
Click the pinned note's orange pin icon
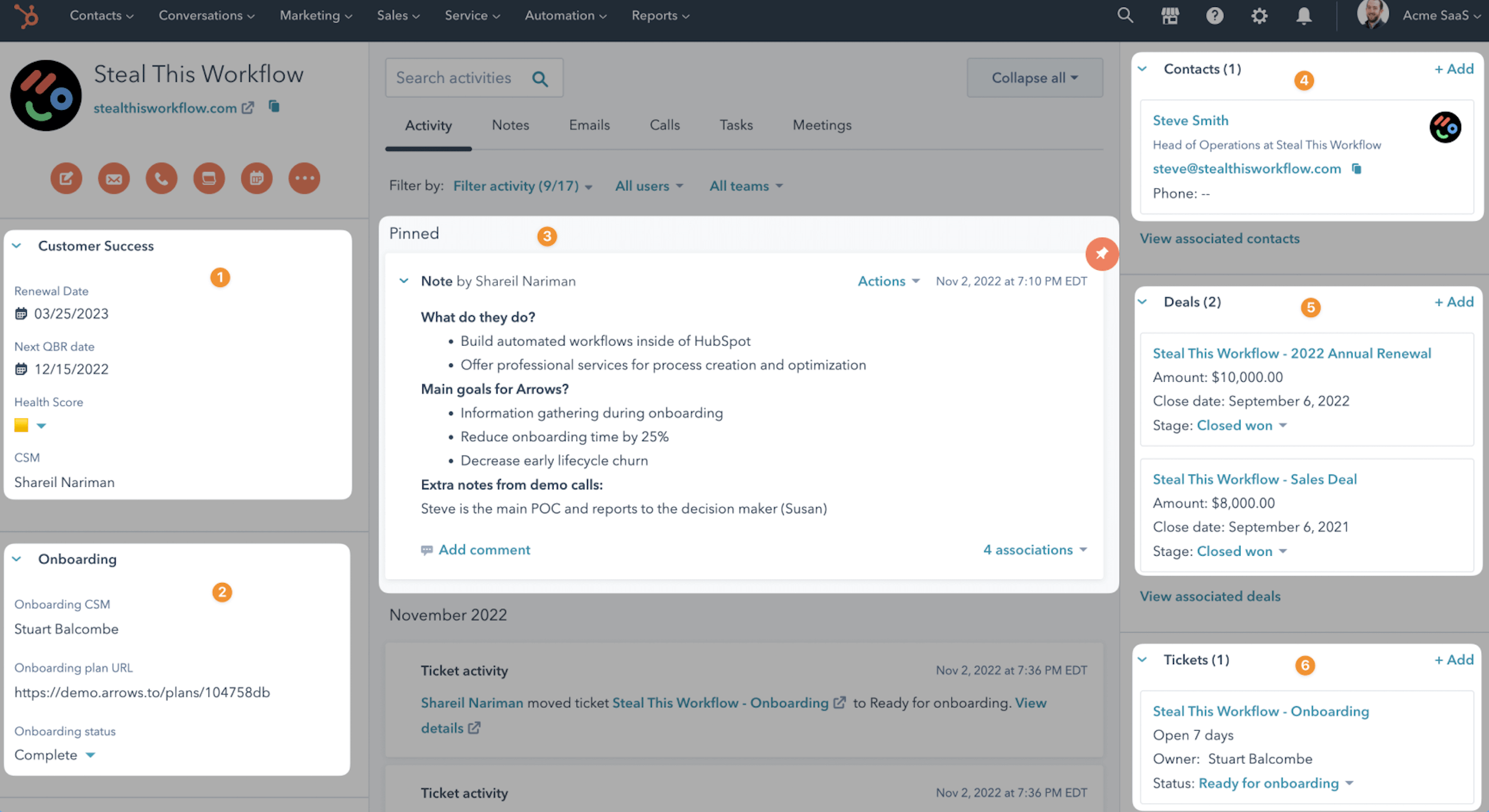1102,254
